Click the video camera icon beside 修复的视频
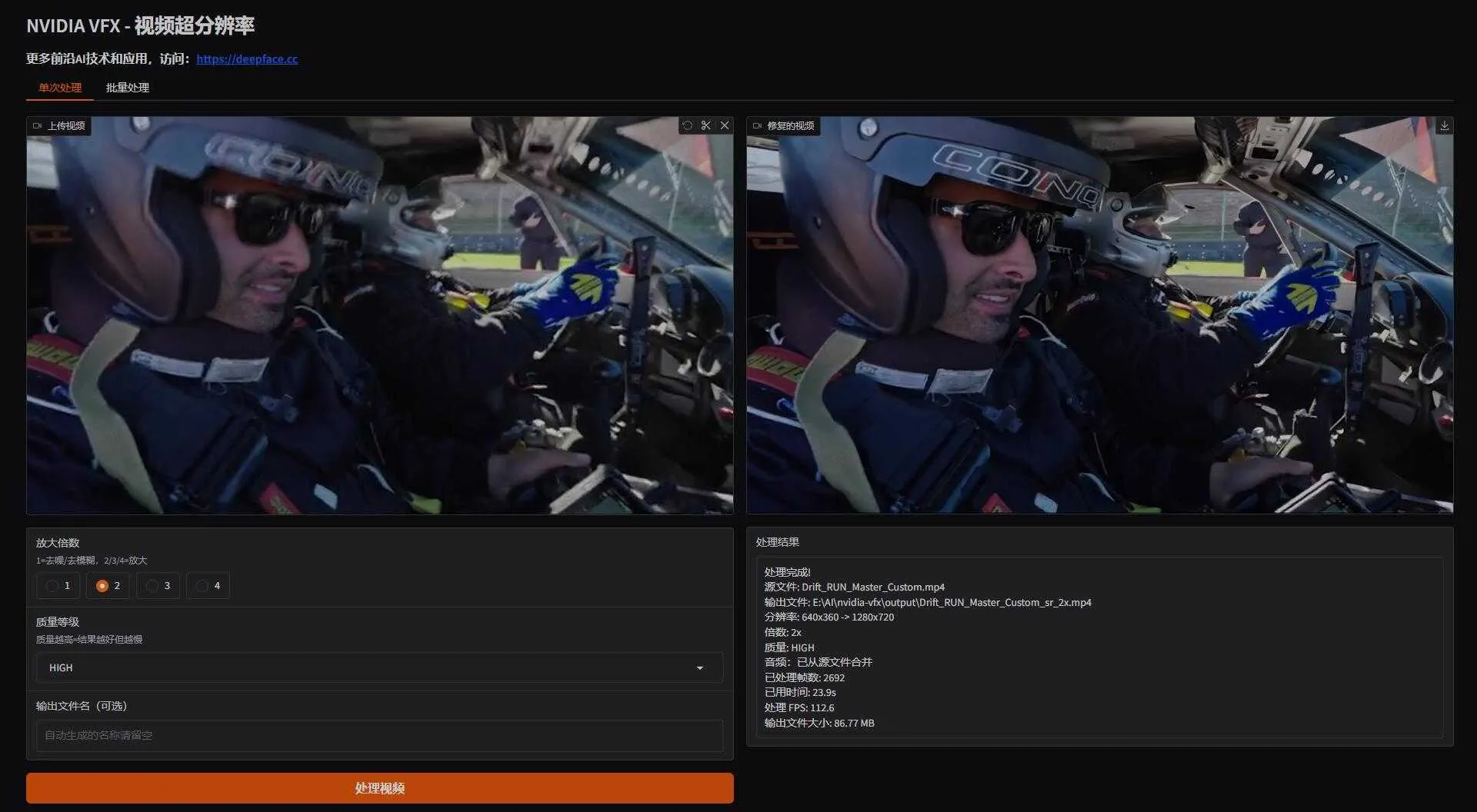The image size is (1477, 812). click(756, 125)
